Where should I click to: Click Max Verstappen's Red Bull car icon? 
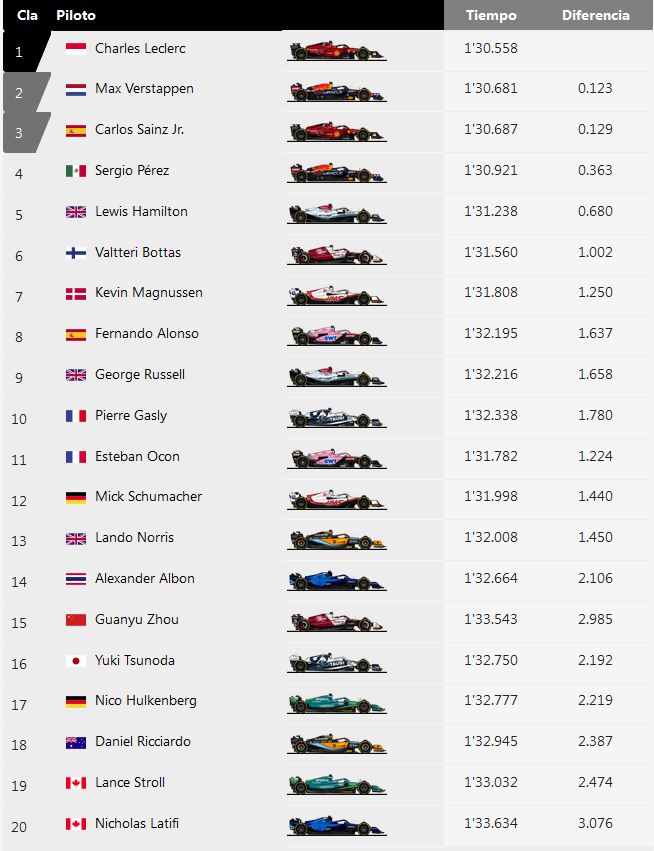[336, 91]
